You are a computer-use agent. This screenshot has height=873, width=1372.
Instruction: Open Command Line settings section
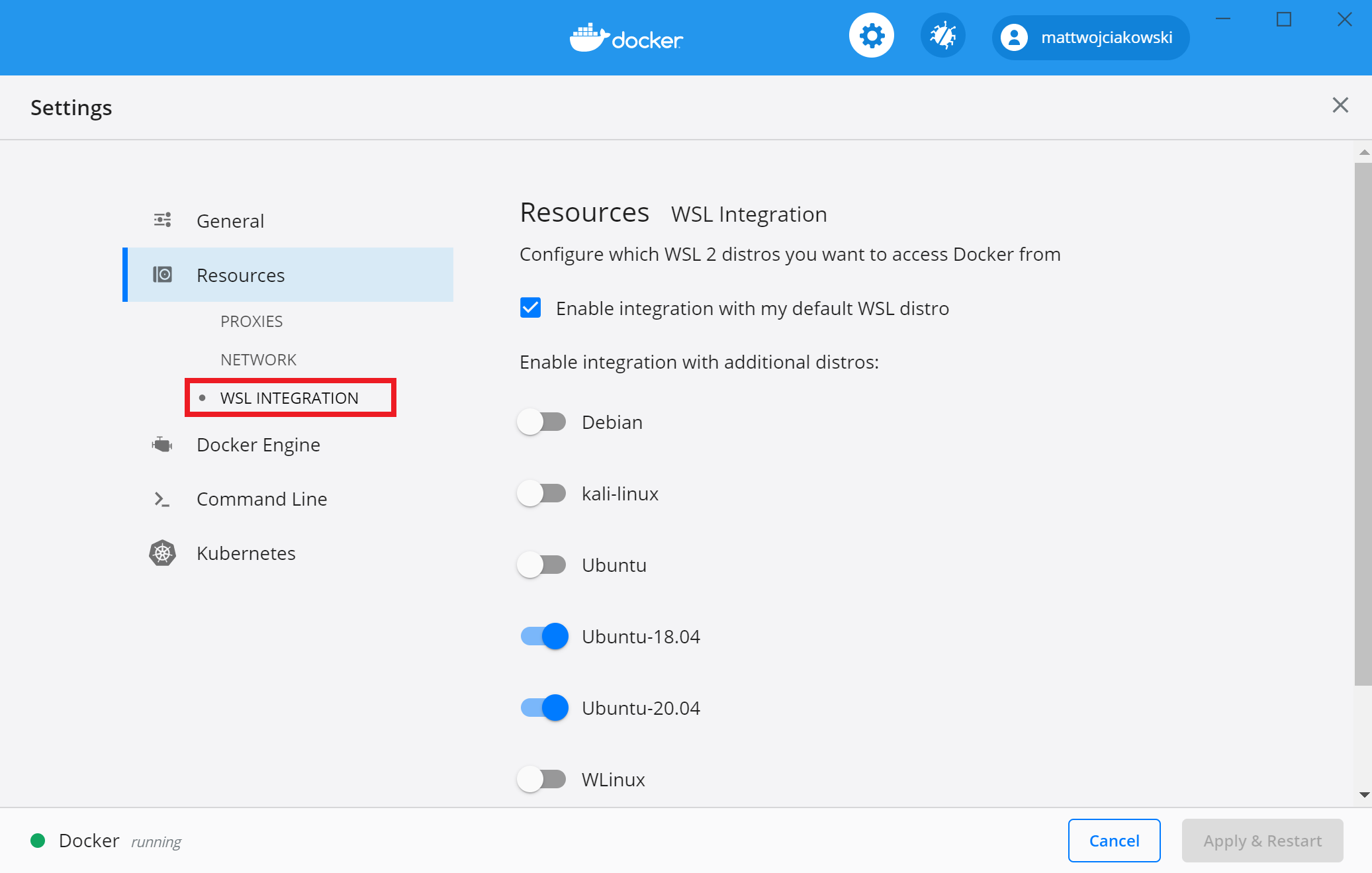pyautogui.click(x=262, y=498)
